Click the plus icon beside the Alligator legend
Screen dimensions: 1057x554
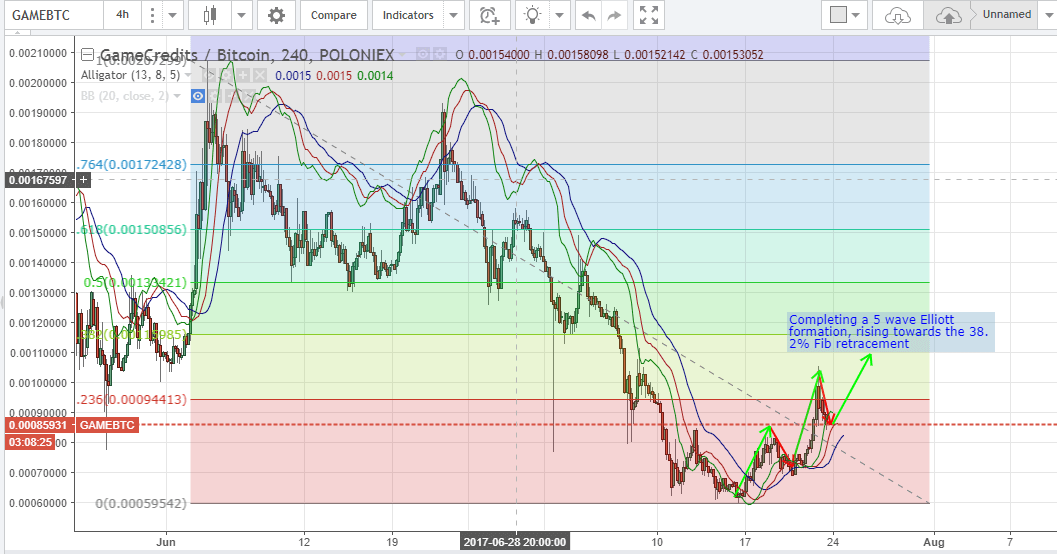tap(243, 75)
